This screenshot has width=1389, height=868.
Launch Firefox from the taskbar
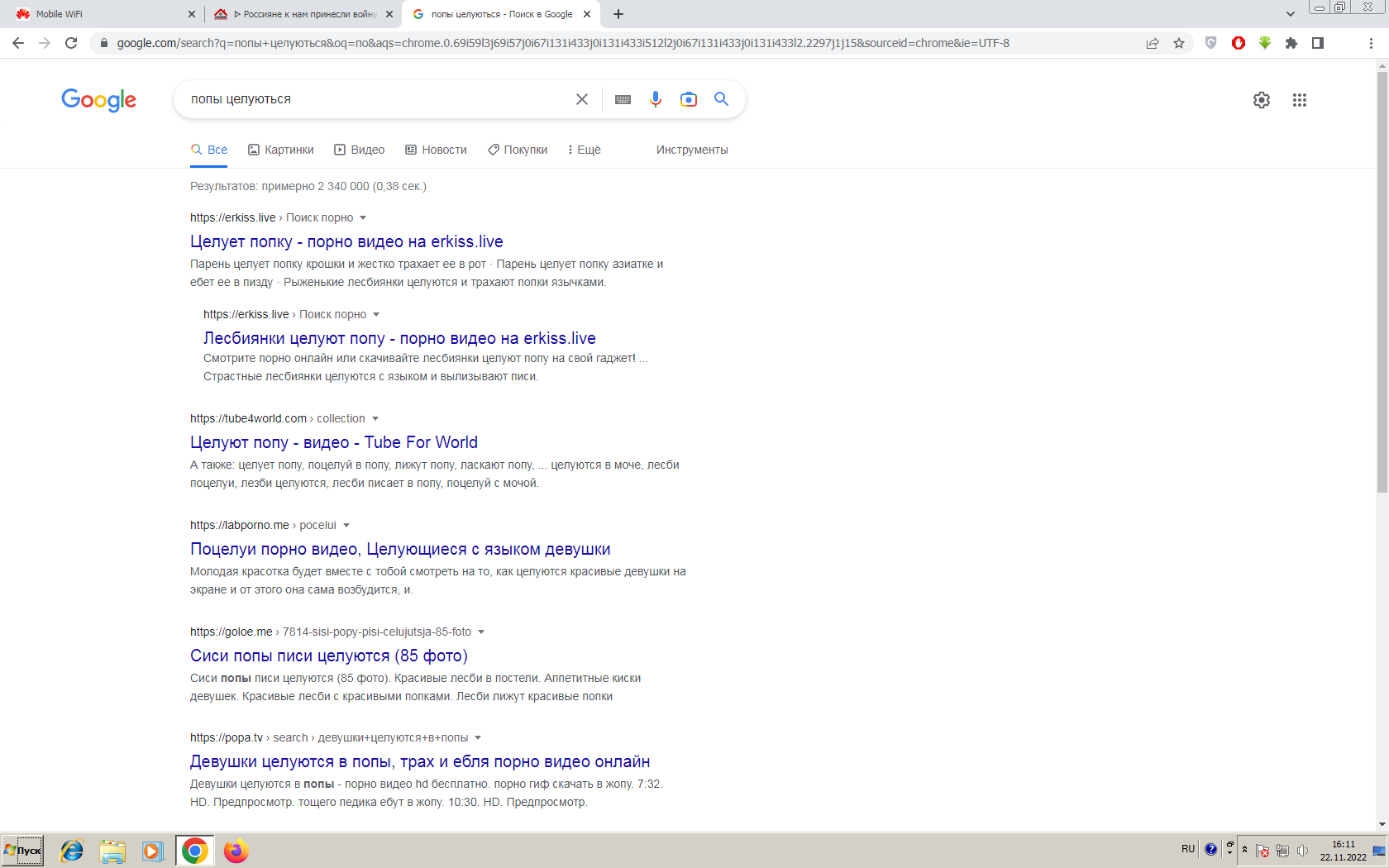tap(236, 851)
